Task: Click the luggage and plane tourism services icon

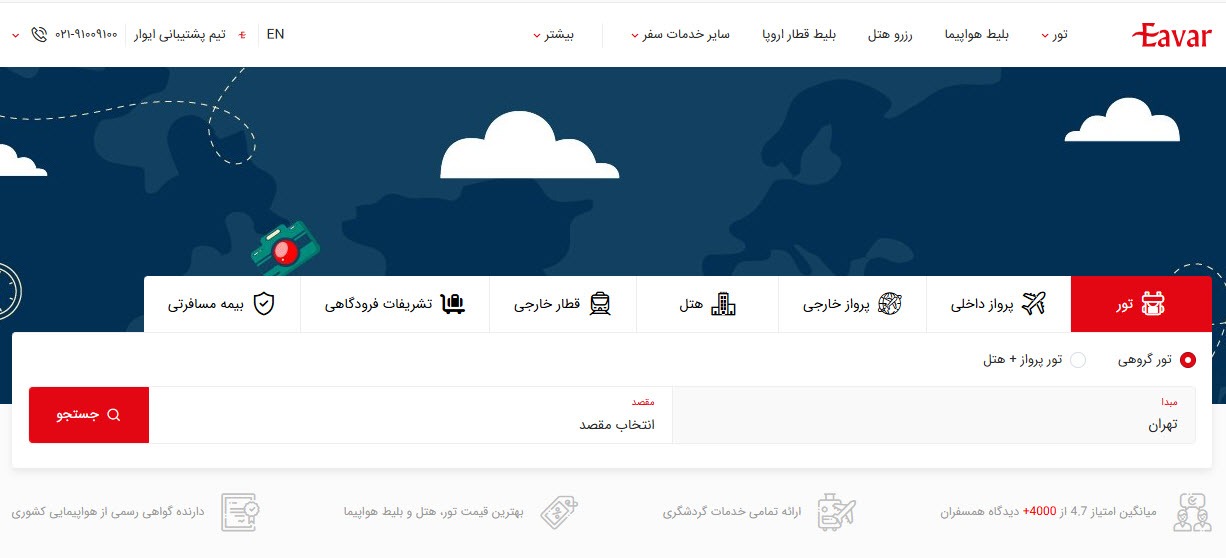Action: (836, 511)
